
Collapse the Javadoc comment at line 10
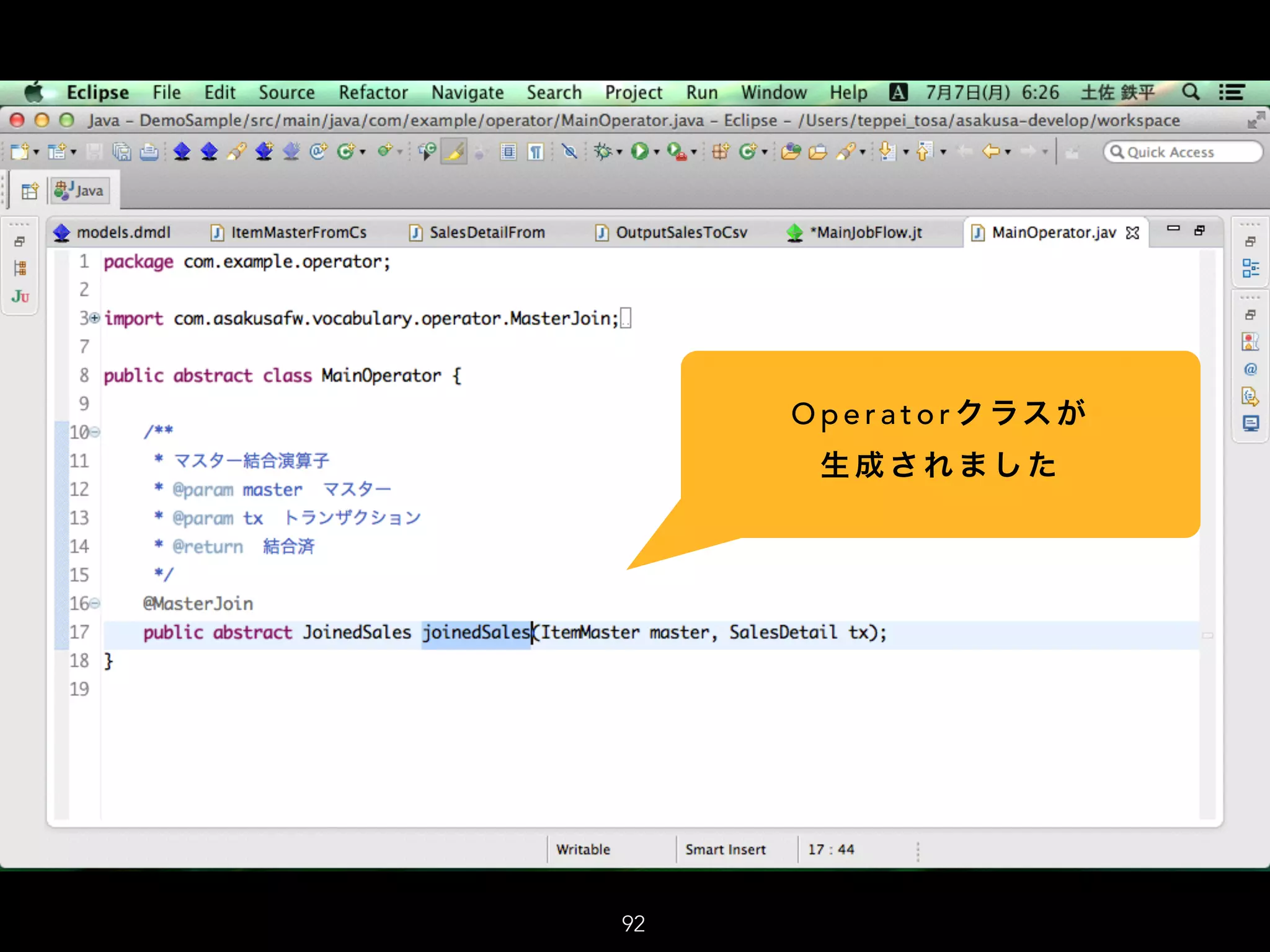95,432
